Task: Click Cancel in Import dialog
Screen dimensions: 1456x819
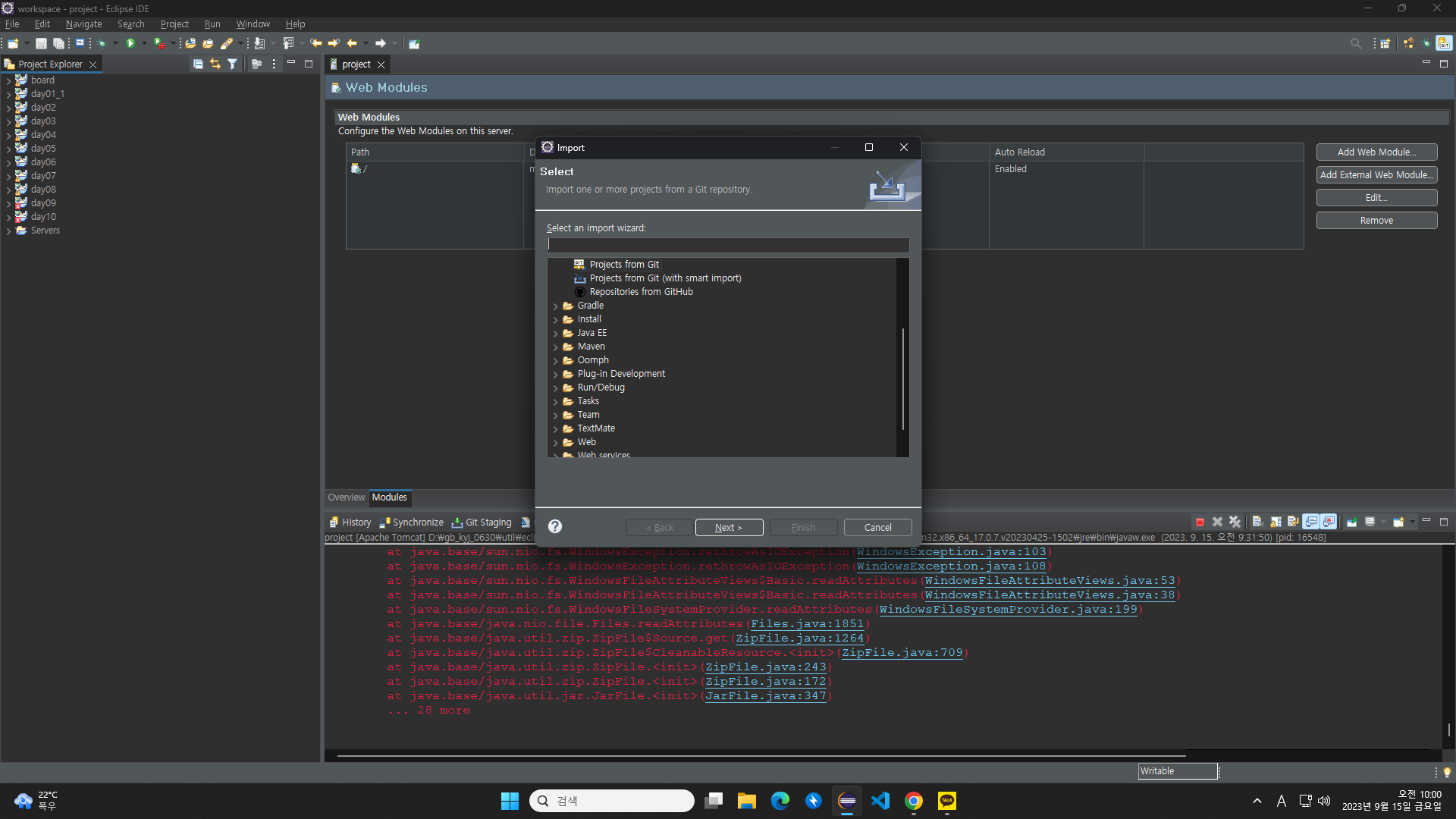Action: pos(877,528)
